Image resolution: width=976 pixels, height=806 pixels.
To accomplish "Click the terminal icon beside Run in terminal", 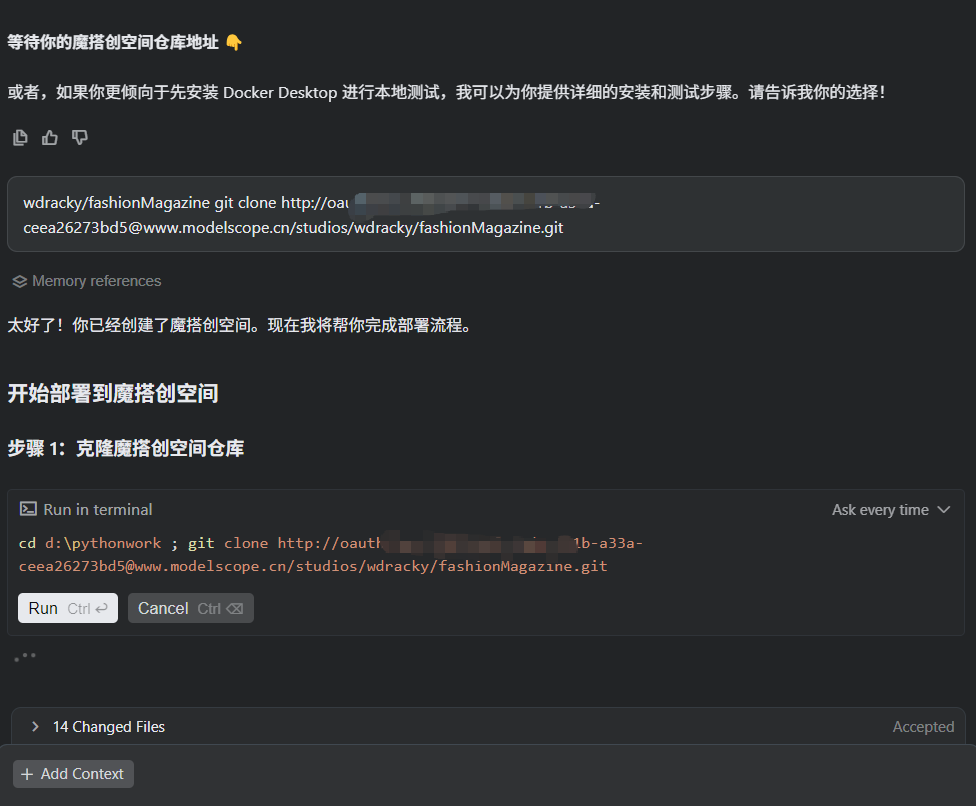I will pos(28,509).
